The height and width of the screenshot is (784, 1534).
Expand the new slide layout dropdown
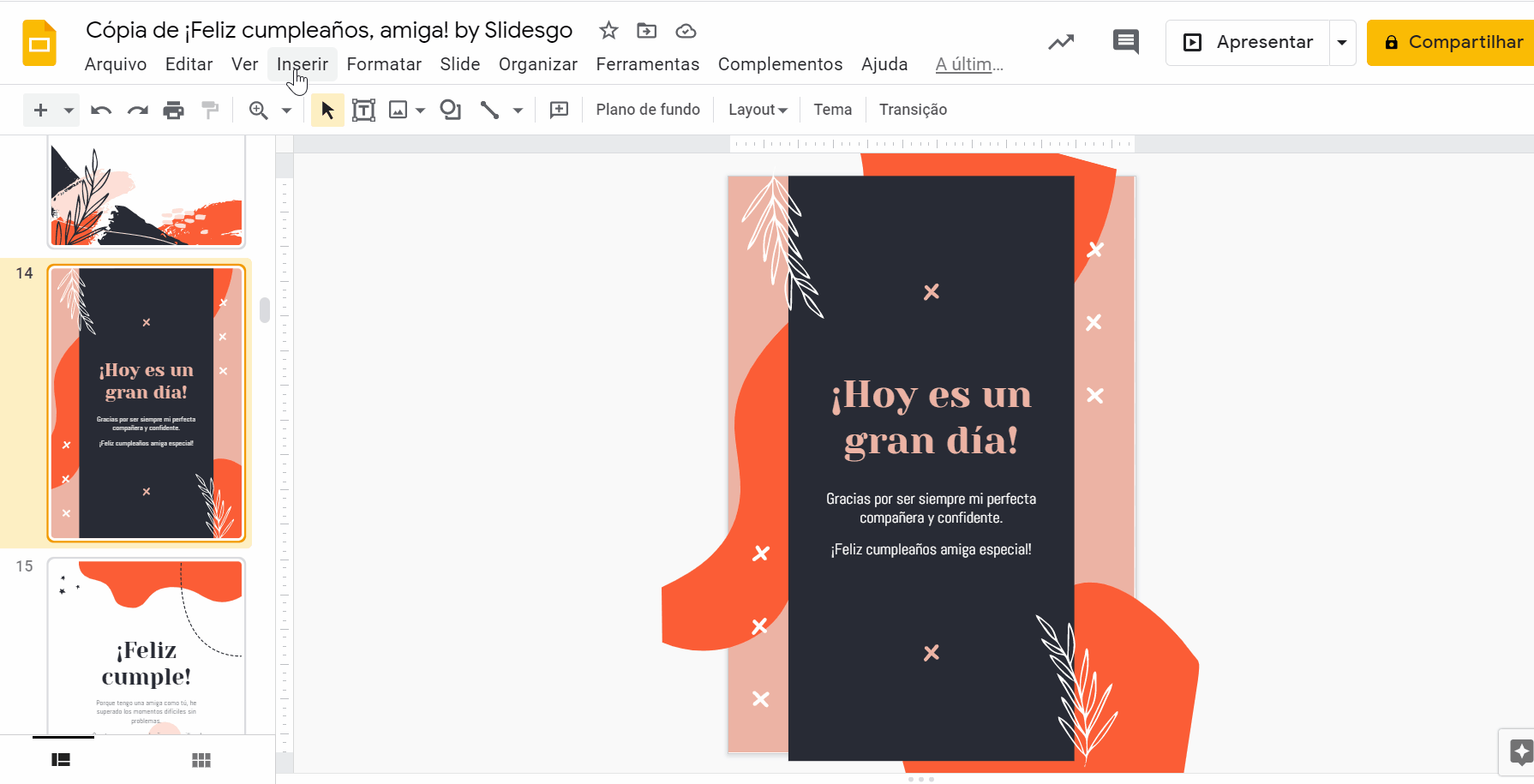click(69, 111)
